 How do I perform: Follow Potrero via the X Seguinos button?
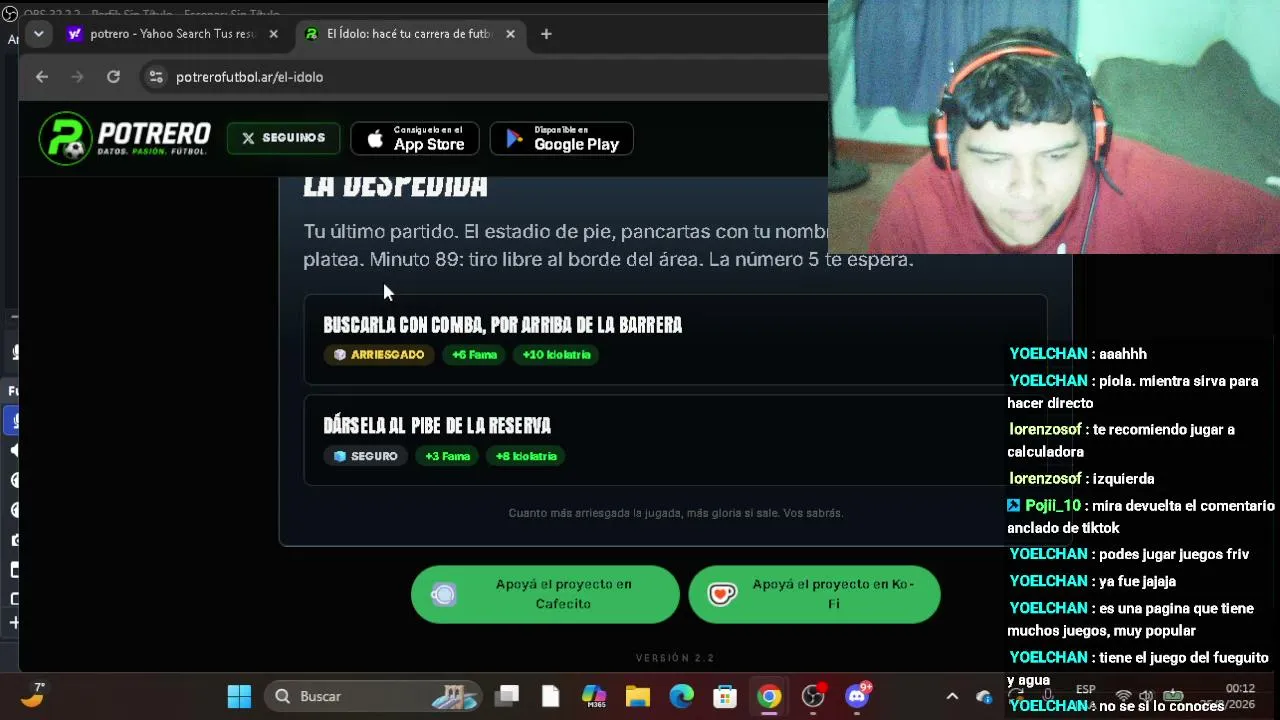[283, 138]
